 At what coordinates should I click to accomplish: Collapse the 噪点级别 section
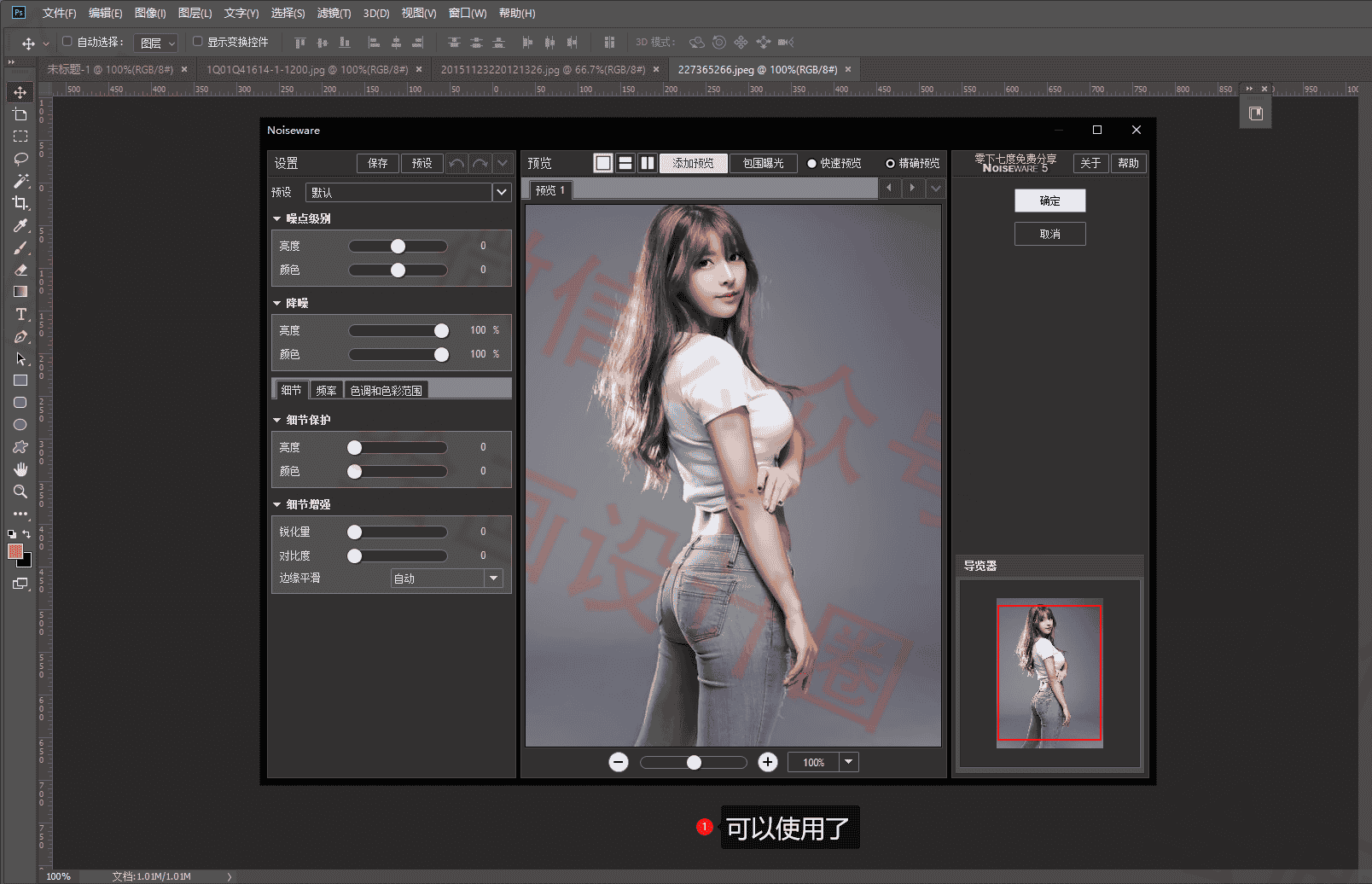pos(276,218)
